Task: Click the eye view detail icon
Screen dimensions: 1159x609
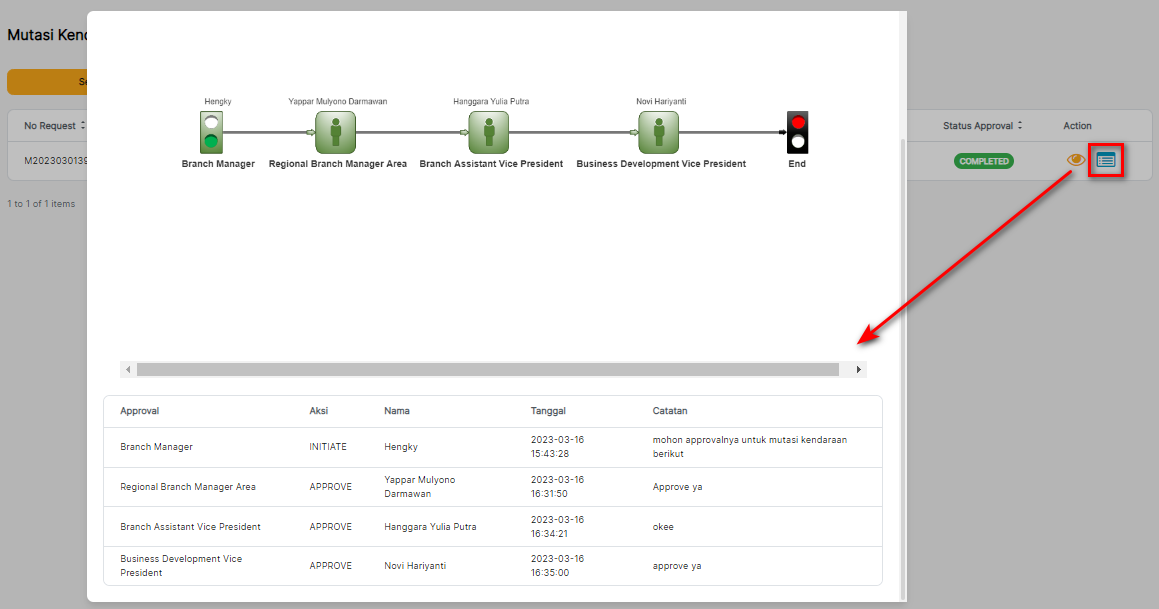Action: [x=1076, y=160]
